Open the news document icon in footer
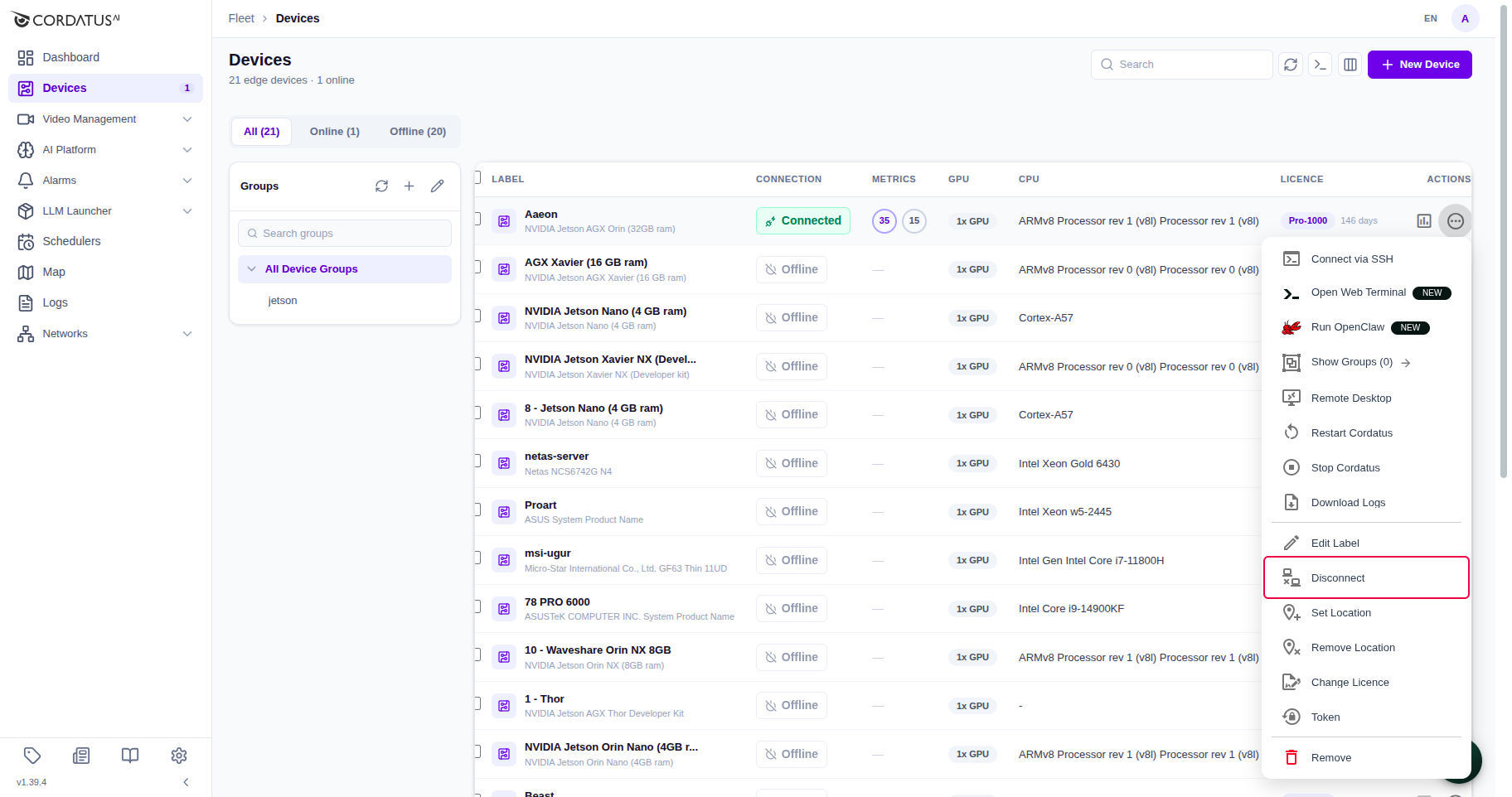The width and height of the screenshot is (1512, 797). (81, 755)
